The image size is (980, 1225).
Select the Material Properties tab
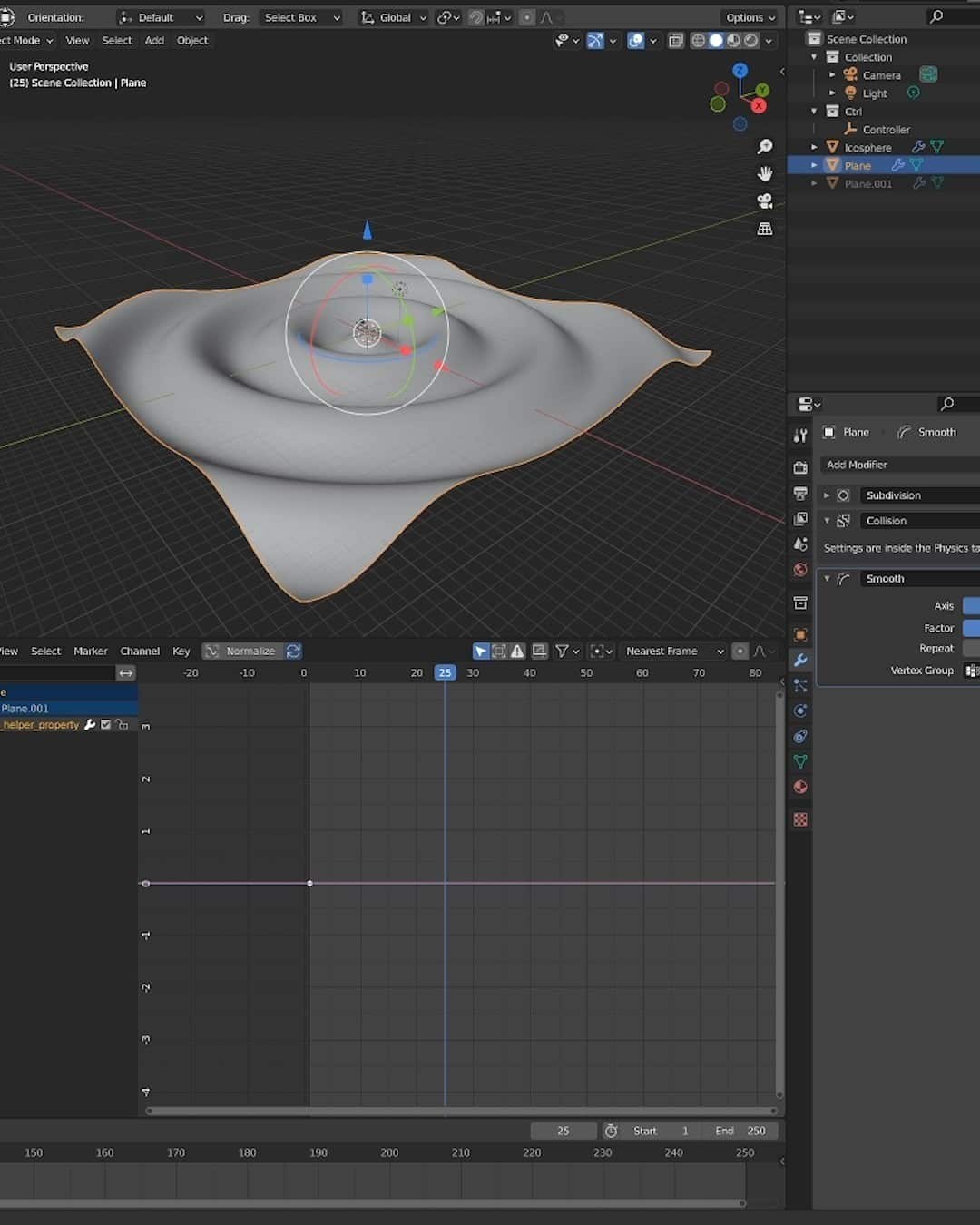(x=799, y=787)
